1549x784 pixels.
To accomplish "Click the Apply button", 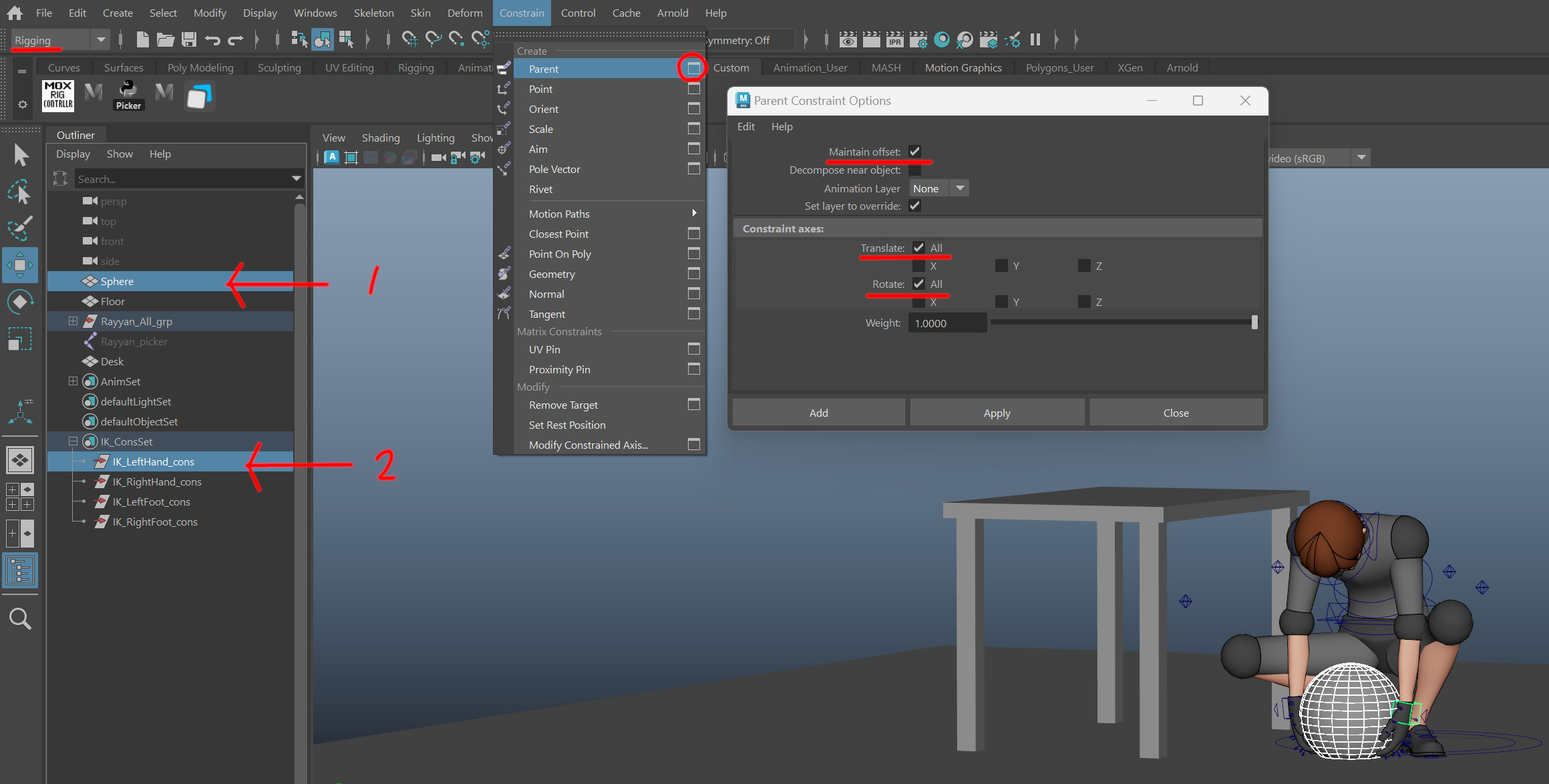I will point(997,413).
